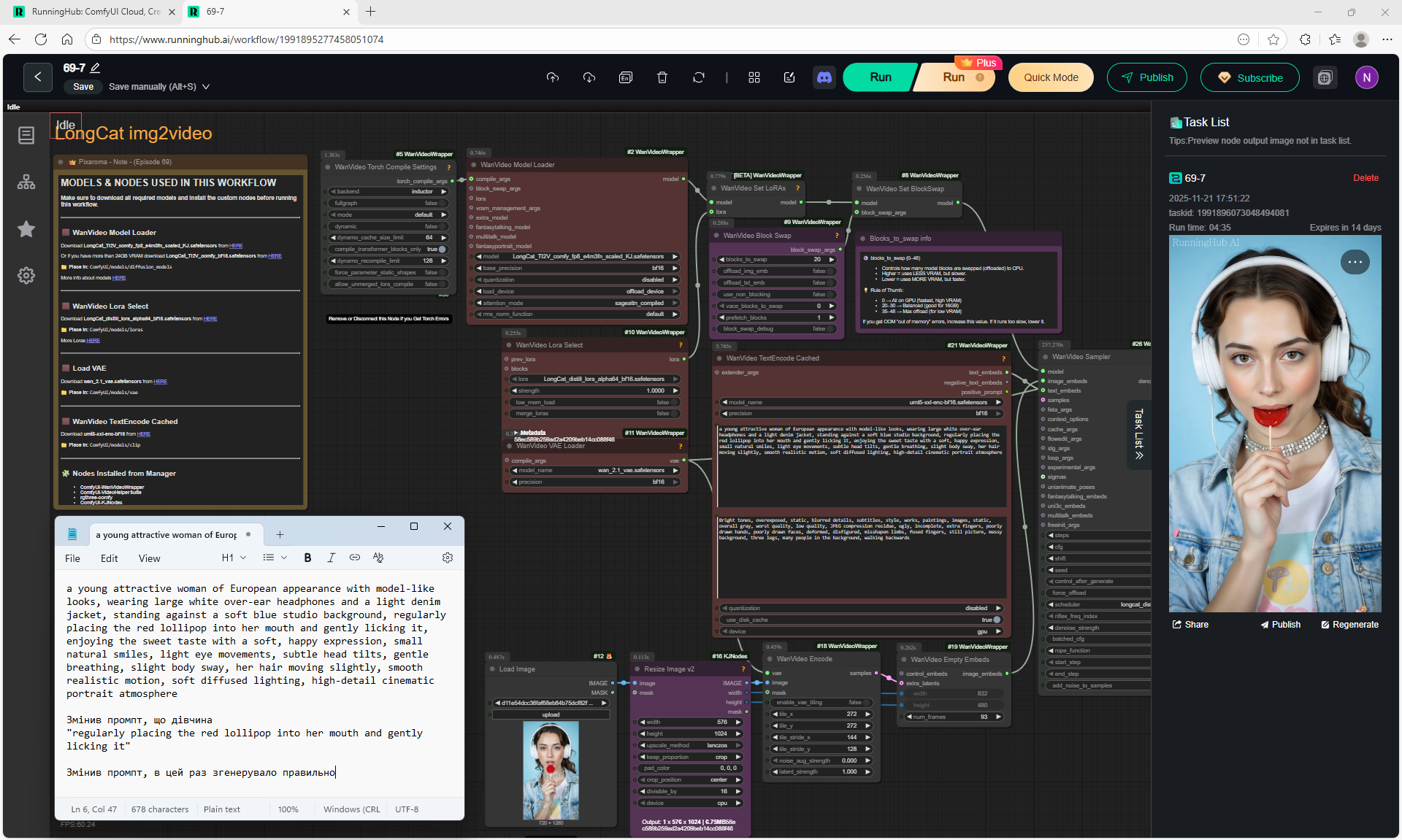Click the trash delete icon in toolbar
This screenshot has width=1402, height=840.
tap(662, 77)
